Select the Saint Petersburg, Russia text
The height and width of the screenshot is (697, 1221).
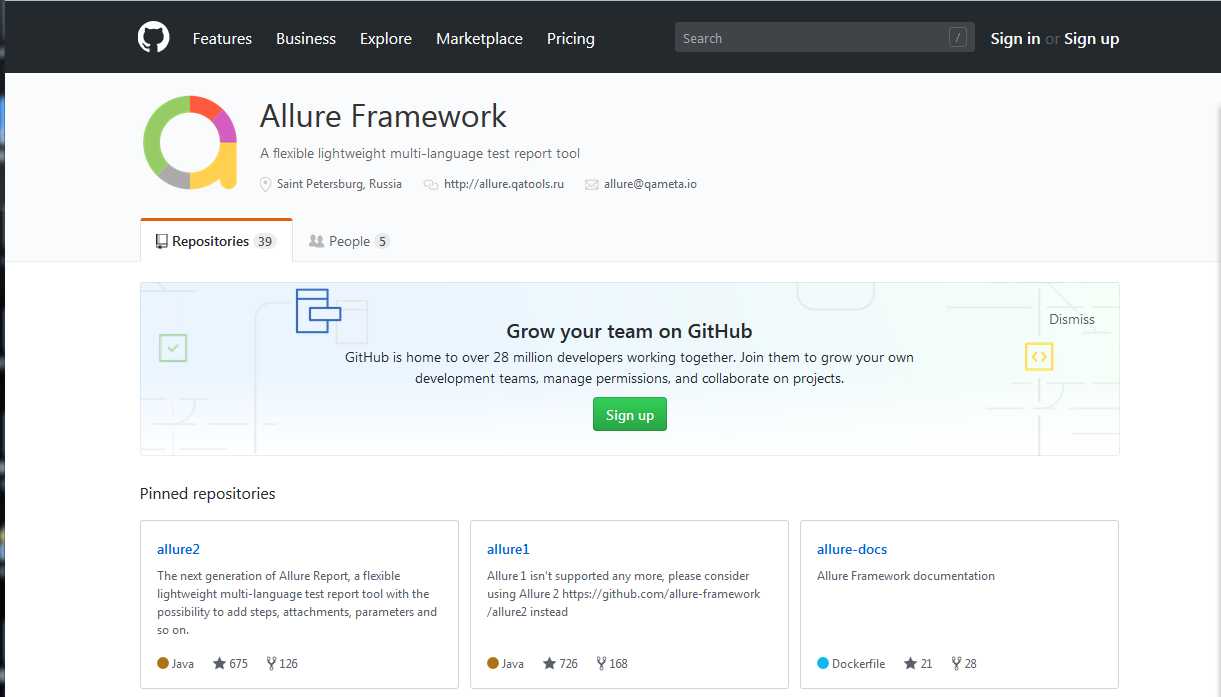339,184
